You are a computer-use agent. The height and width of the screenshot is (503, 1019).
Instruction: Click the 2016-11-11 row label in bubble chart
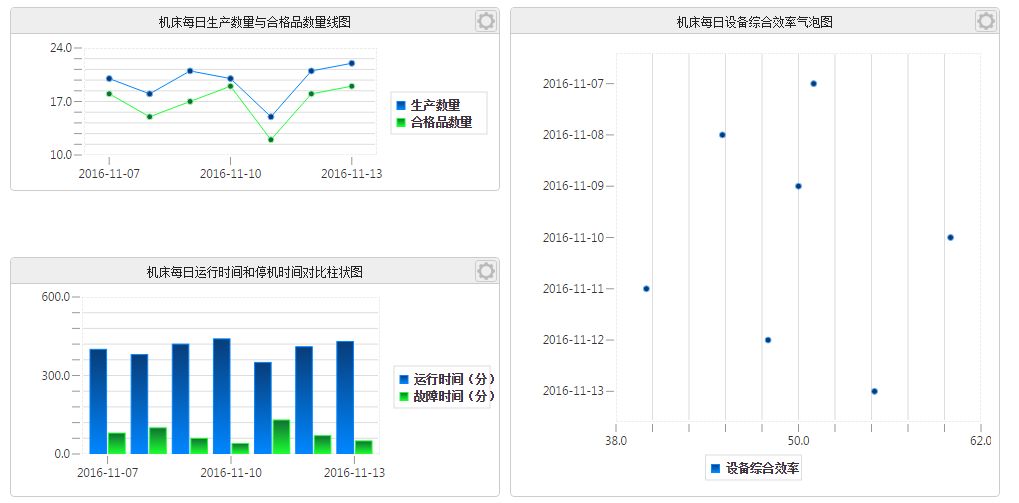(x=573, y=289)
